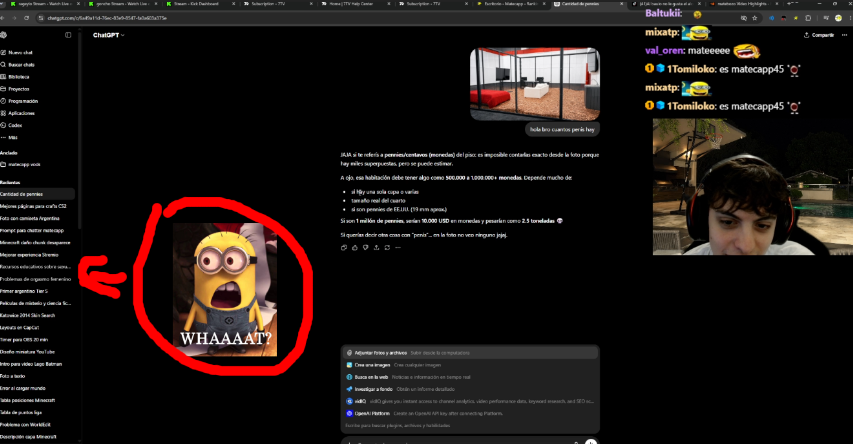The height and width of the screenshot is (444, 853).
Task: Open chat 'Timer para OBS 20 min'
Action: coord(24,340)
